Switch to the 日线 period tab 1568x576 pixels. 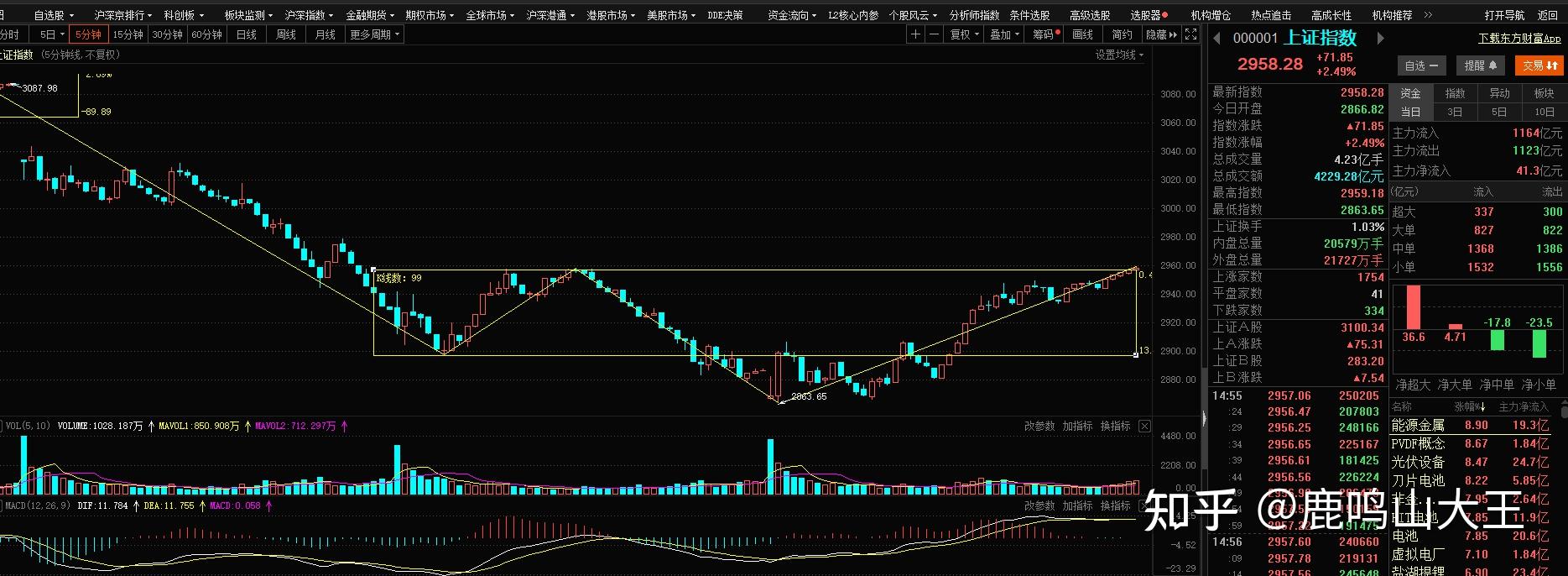(247, 34)
